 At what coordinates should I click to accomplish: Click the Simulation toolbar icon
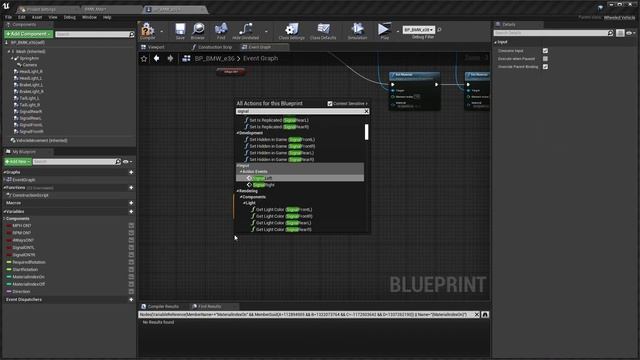coord(358,29)
